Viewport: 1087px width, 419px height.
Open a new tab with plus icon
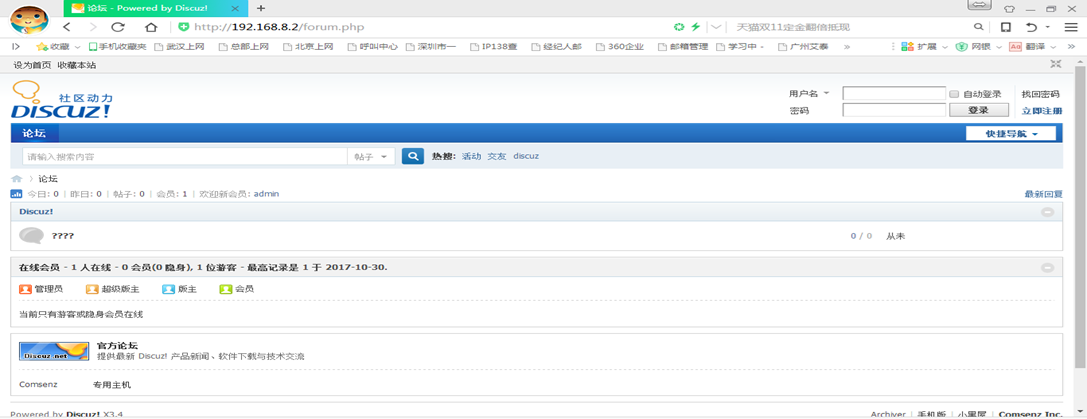[261, 8]
